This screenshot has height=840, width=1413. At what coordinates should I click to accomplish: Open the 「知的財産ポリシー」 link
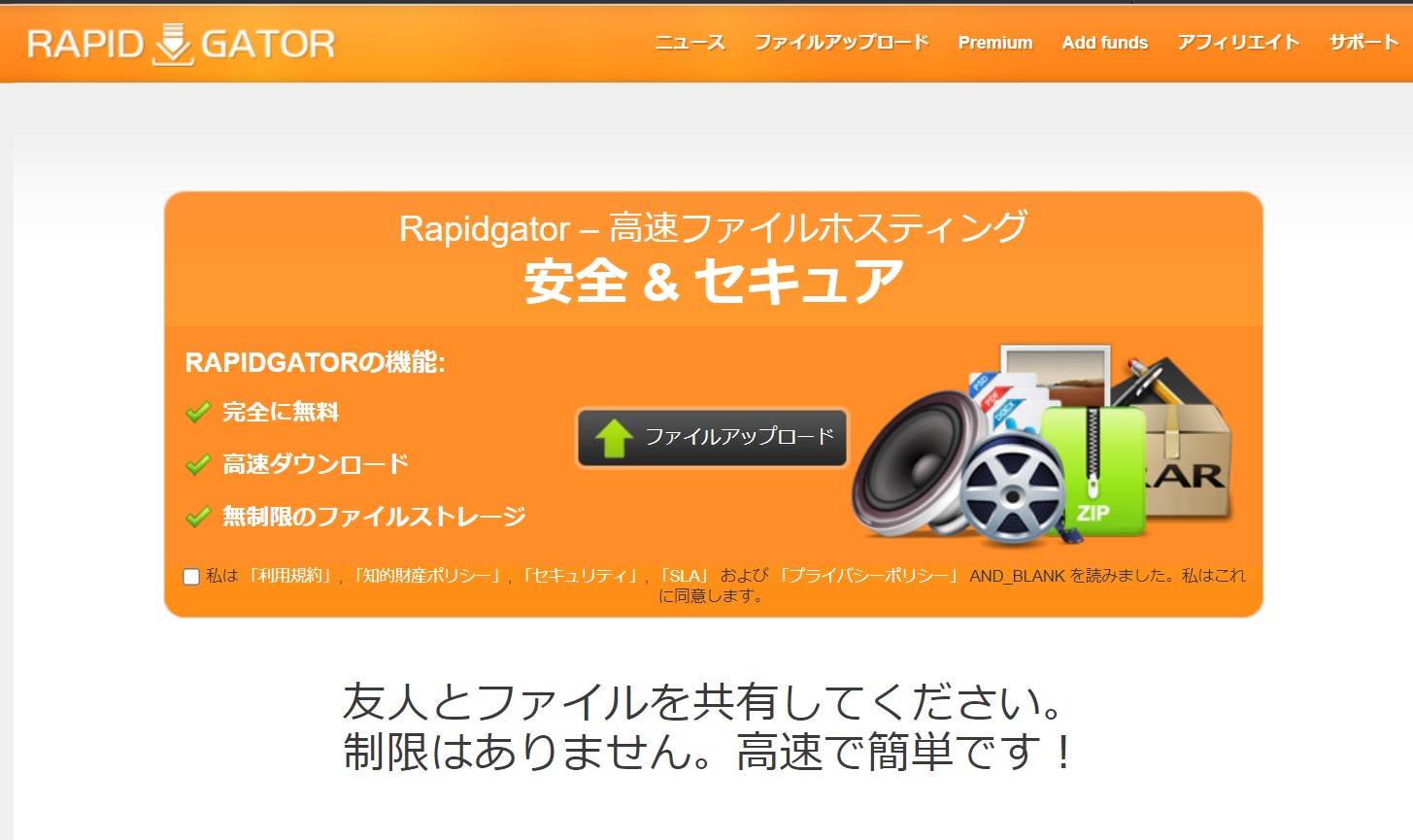click(428, 576)
